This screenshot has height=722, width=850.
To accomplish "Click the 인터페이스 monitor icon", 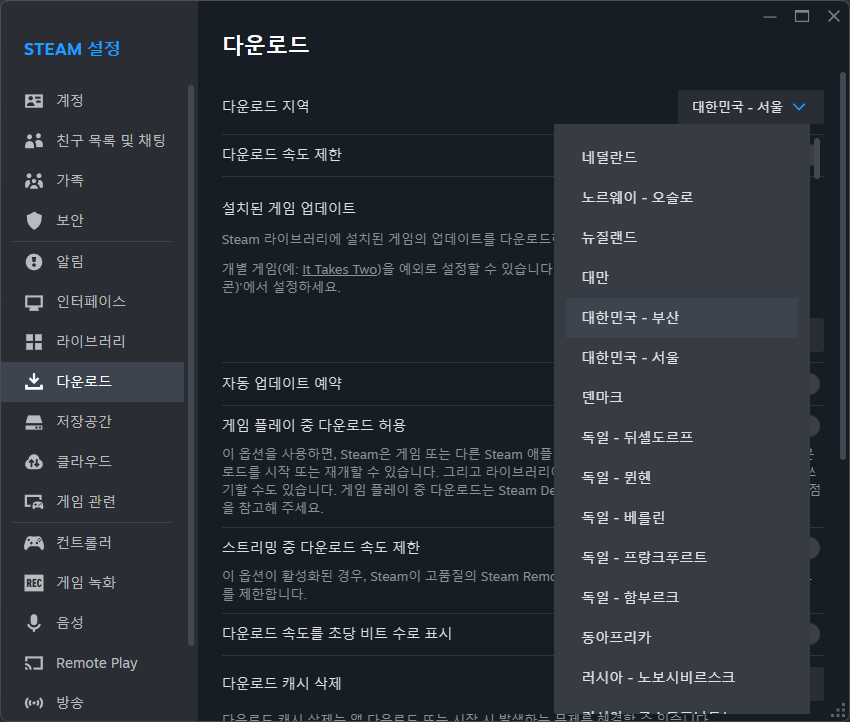I will [34, 302].
